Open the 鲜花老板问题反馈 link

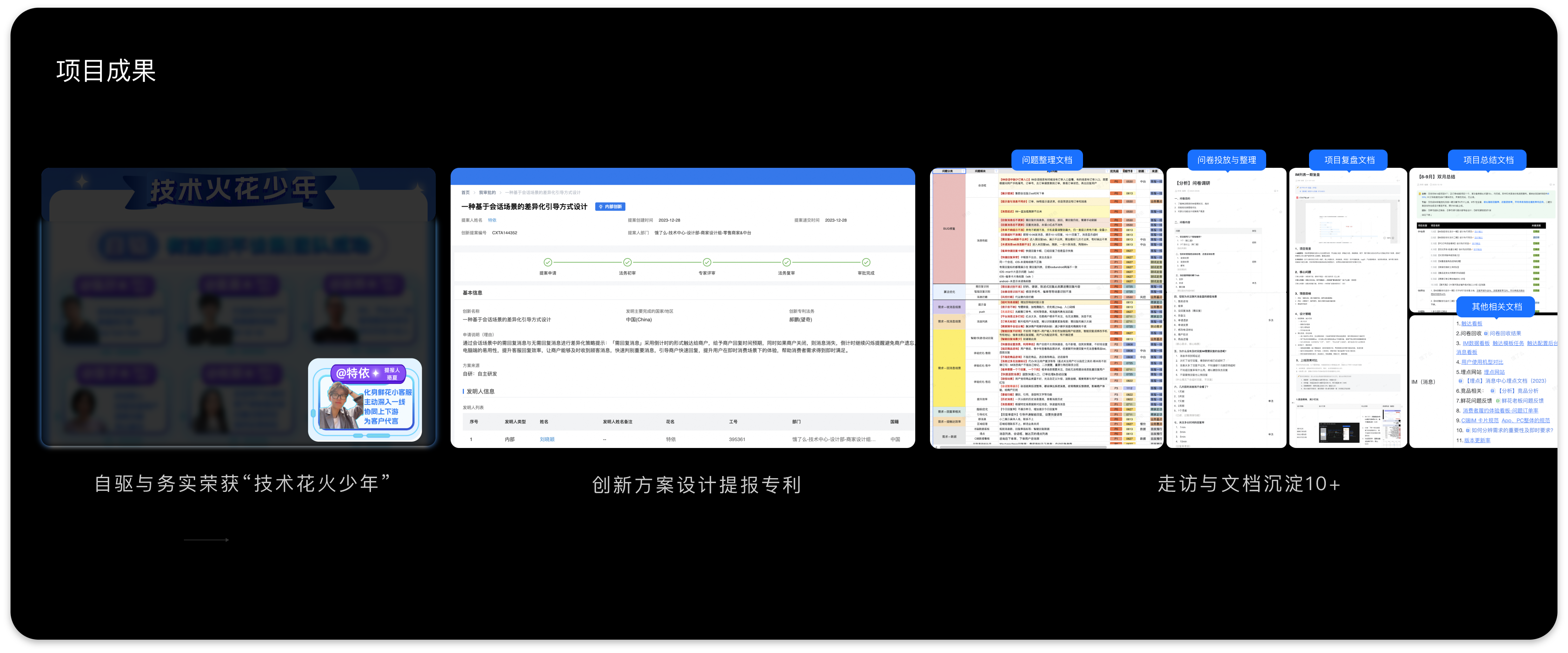coord(1522,401)
